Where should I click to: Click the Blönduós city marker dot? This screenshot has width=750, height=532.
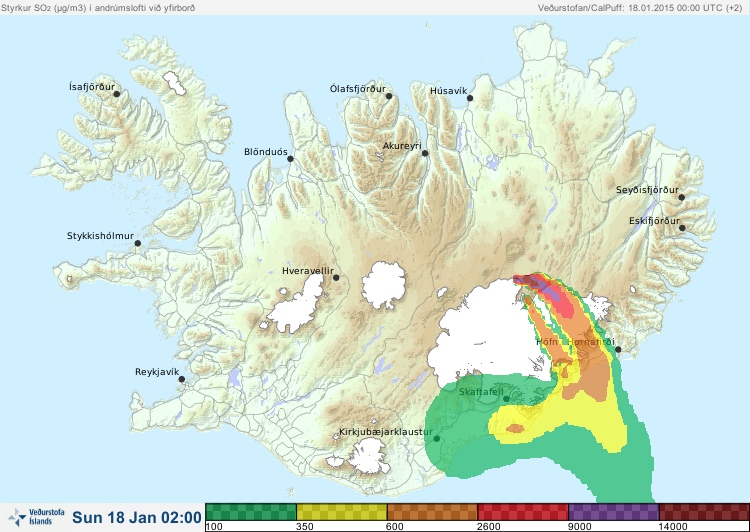coord(290,158)
